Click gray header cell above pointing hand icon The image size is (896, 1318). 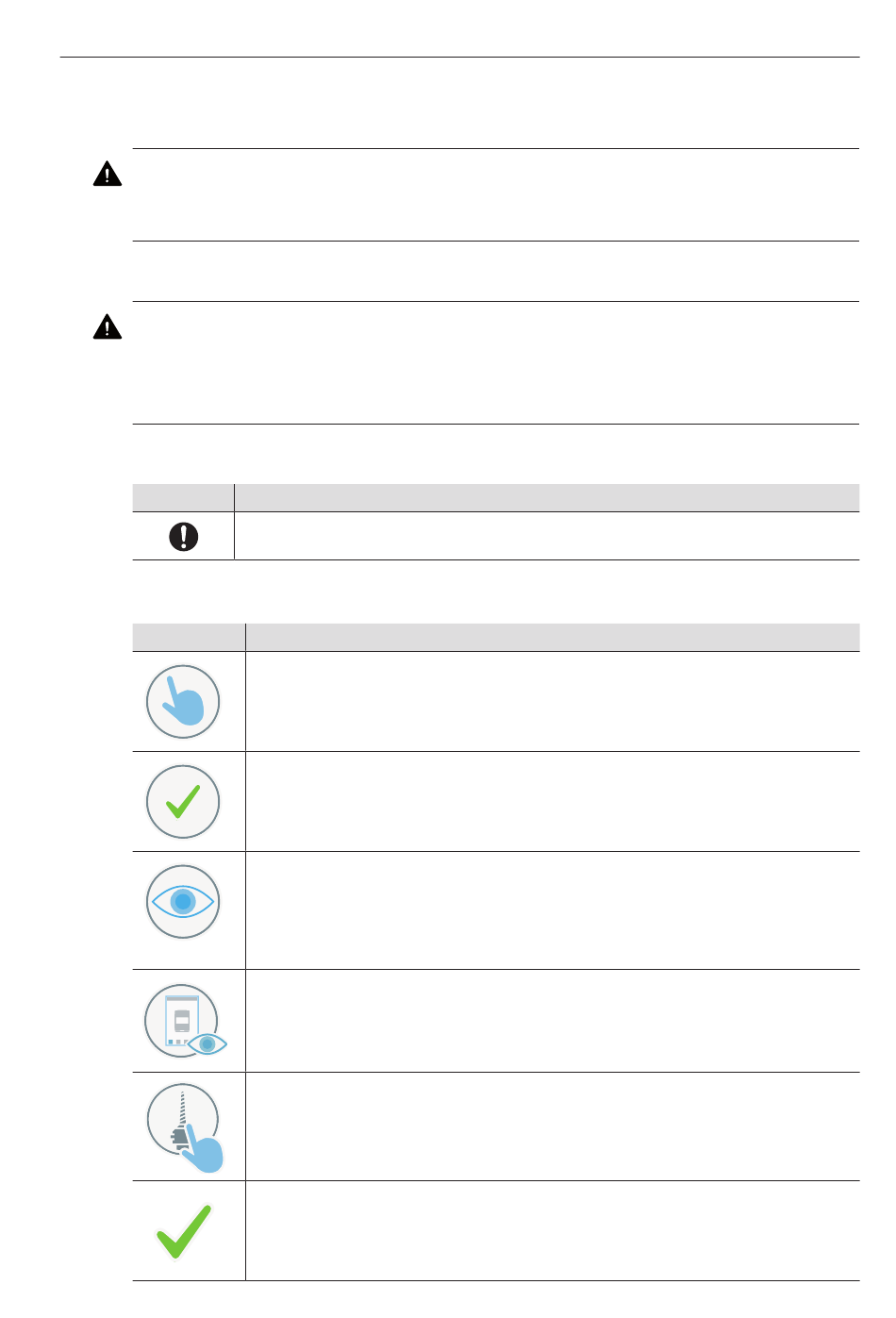tap(189, 637)
